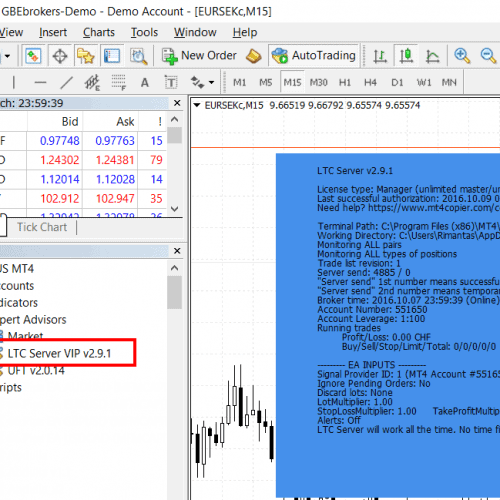Open the MetaEditor book icon

[254, 56]
